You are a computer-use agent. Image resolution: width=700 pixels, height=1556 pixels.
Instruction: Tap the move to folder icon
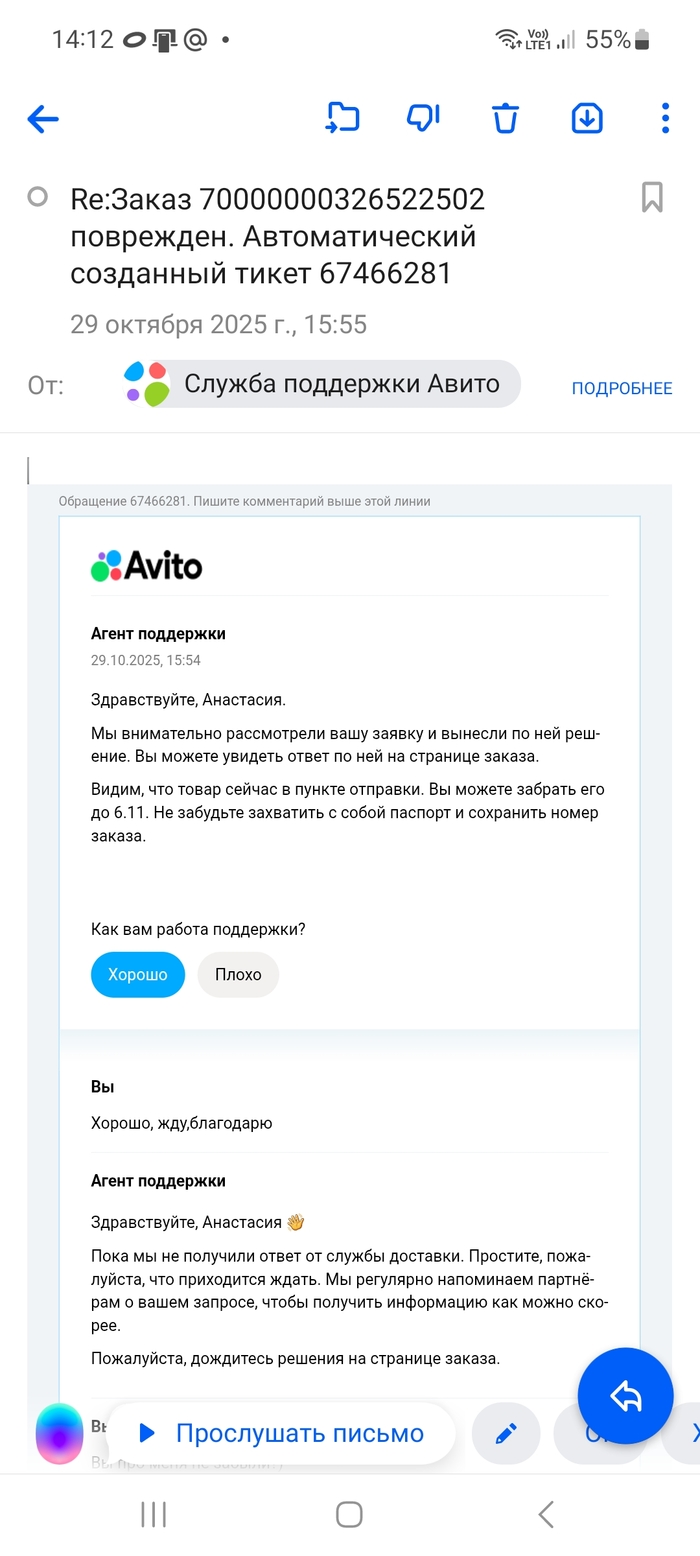(x=343, y=118)
